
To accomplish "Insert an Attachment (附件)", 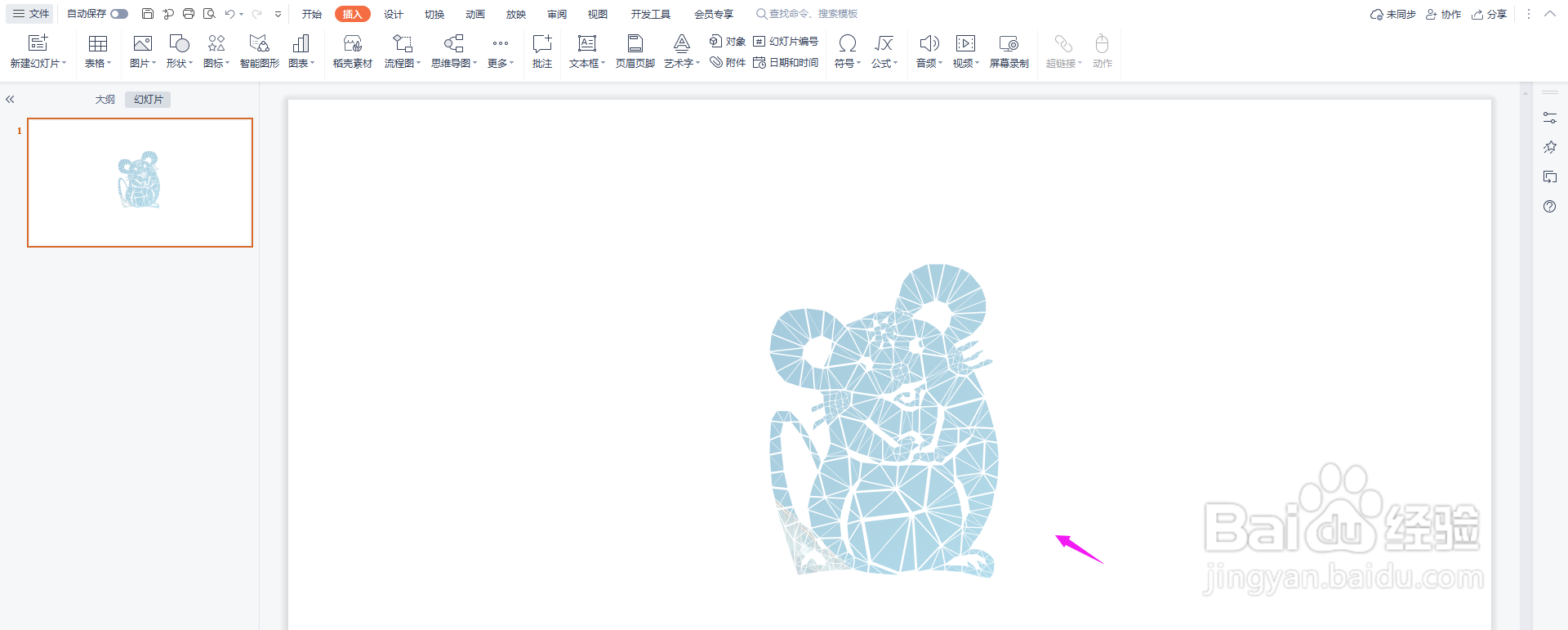I will (x=728, y=62).
